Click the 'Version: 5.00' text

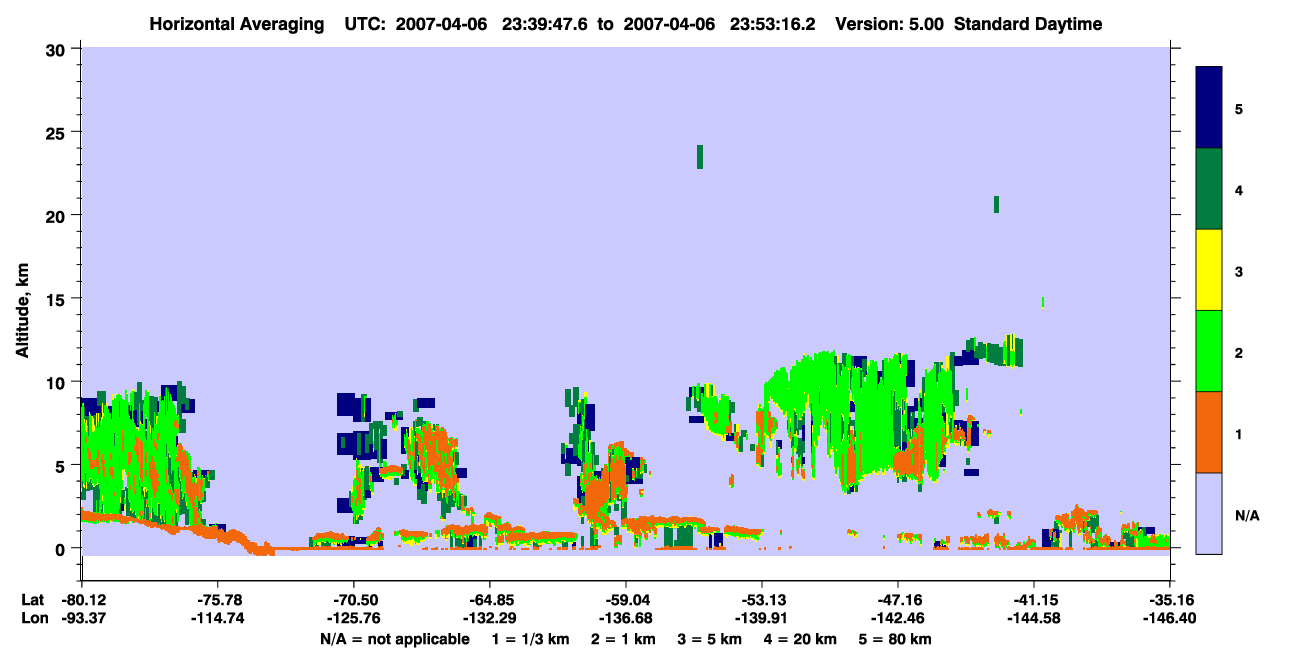[890, 24]
